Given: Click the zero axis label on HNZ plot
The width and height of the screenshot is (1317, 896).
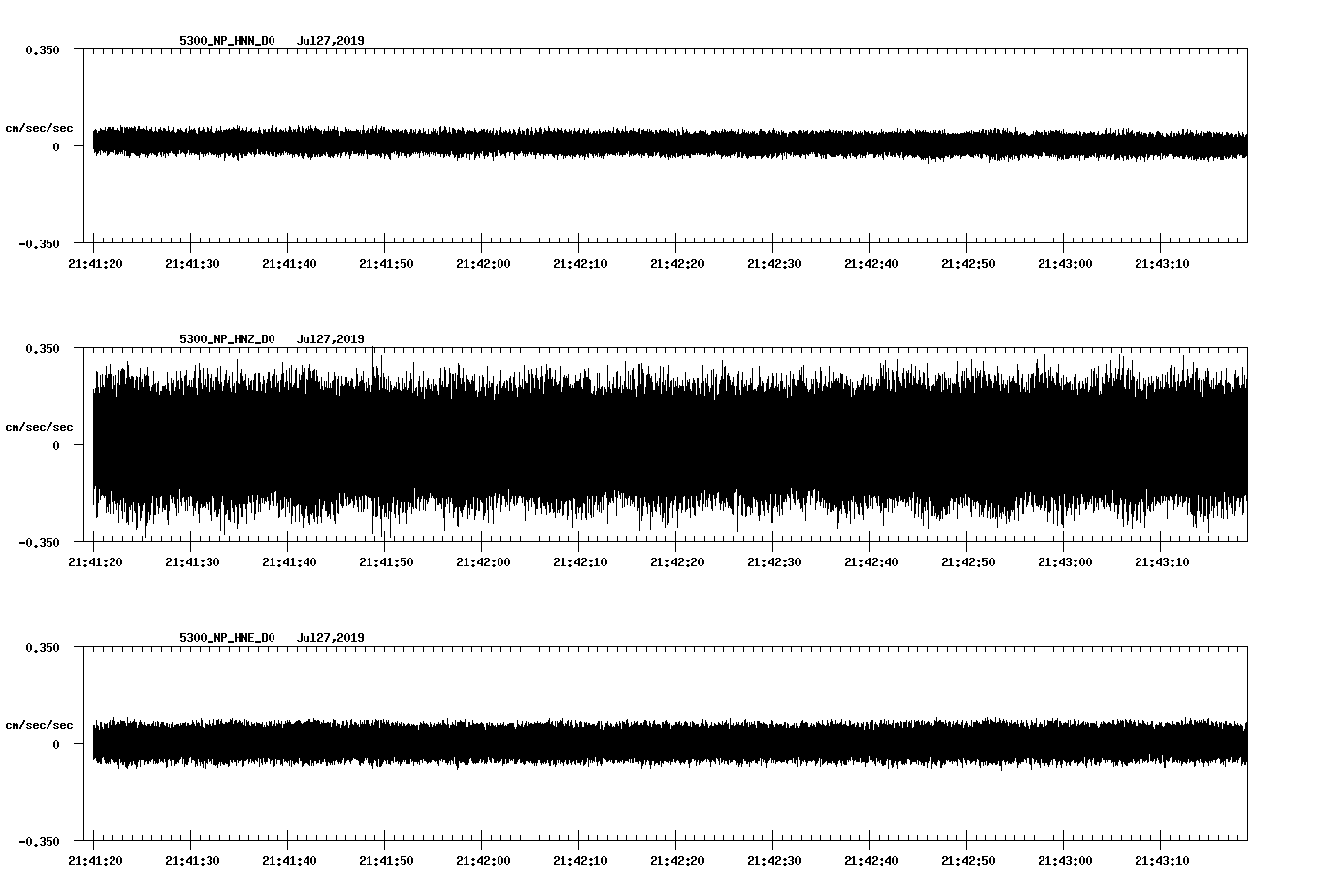Looking at the screenshot, I should [x=56, y=446].
